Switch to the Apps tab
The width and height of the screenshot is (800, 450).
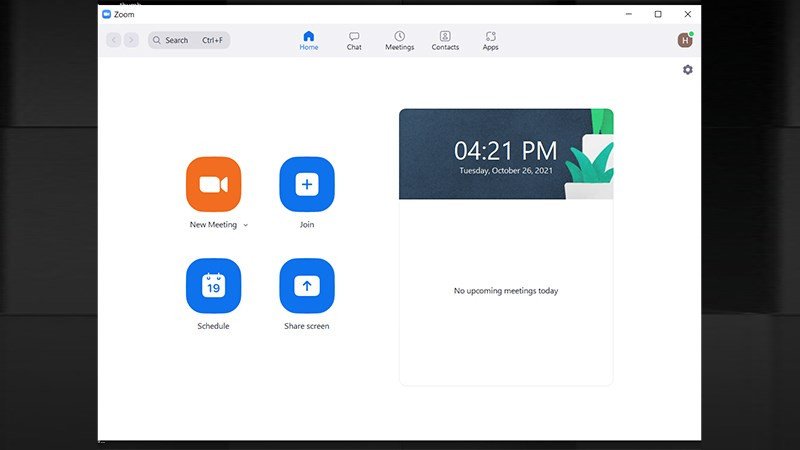click(x=490, y=41)
